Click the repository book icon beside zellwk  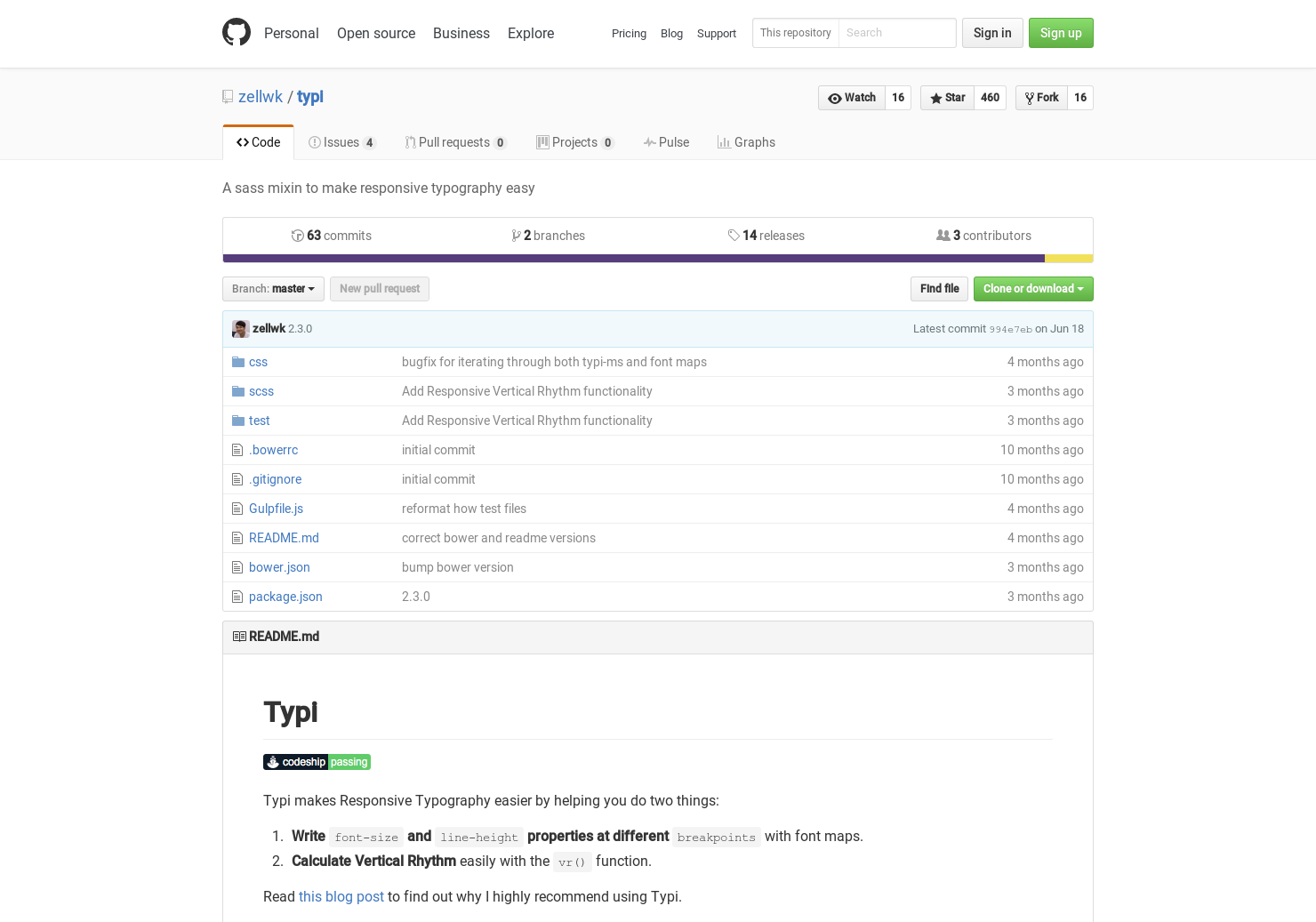coord(228,97)
